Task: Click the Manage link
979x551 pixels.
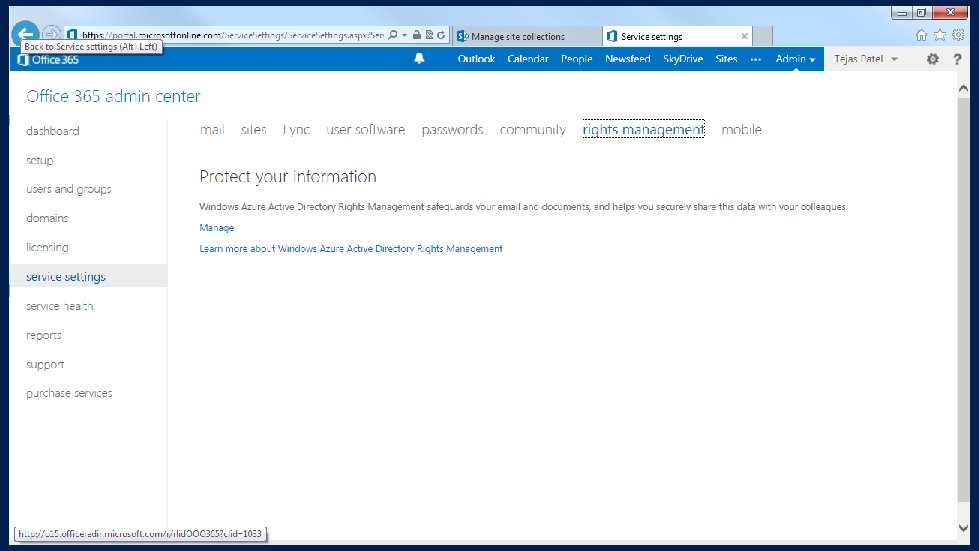Action: (217, 228)
